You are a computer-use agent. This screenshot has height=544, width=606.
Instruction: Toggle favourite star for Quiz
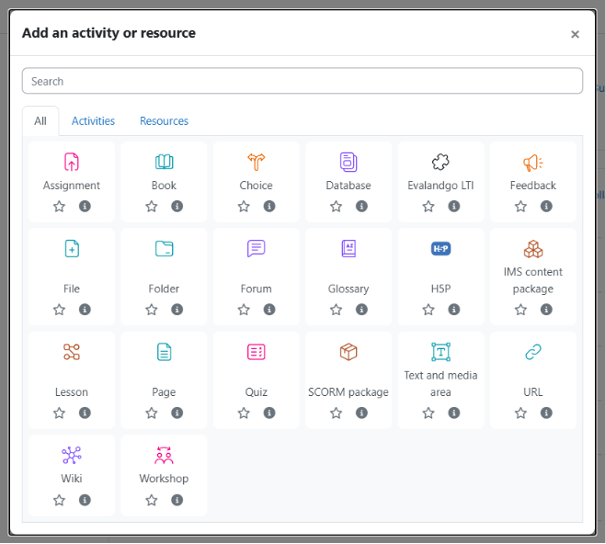244,413
